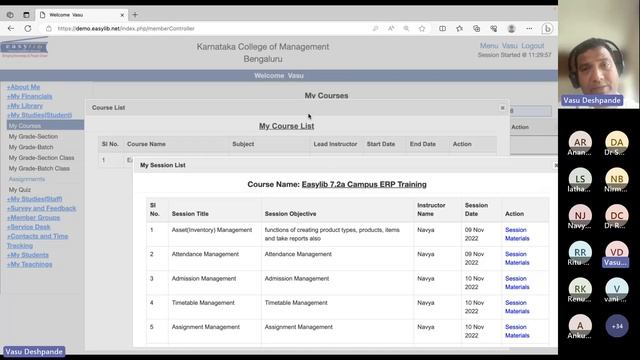Select LS participant avatar
Screen dimensions: 640x360
(x=580, y=179)
